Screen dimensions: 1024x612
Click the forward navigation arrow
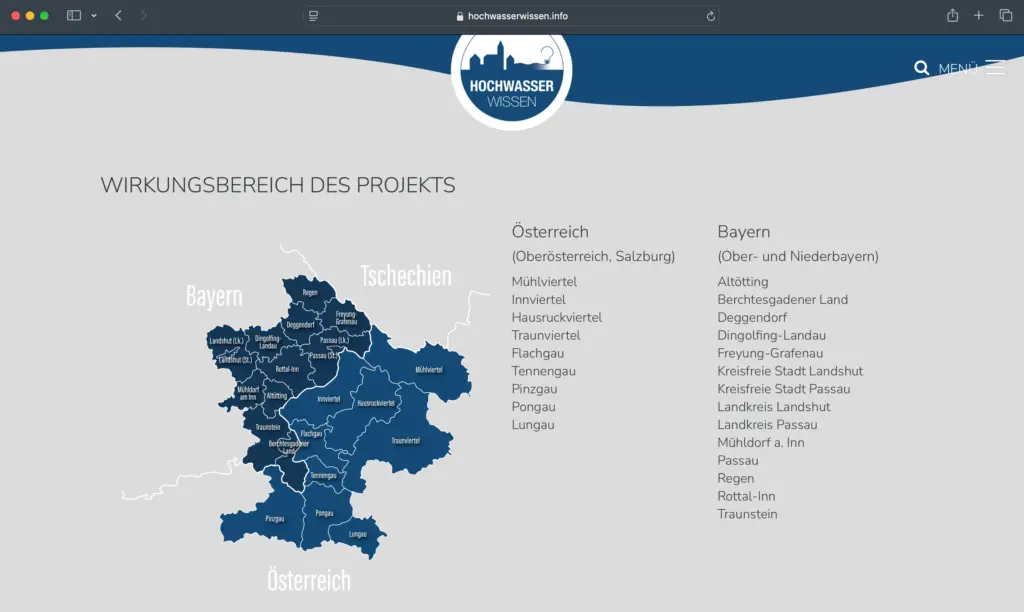tap(146, 15)
